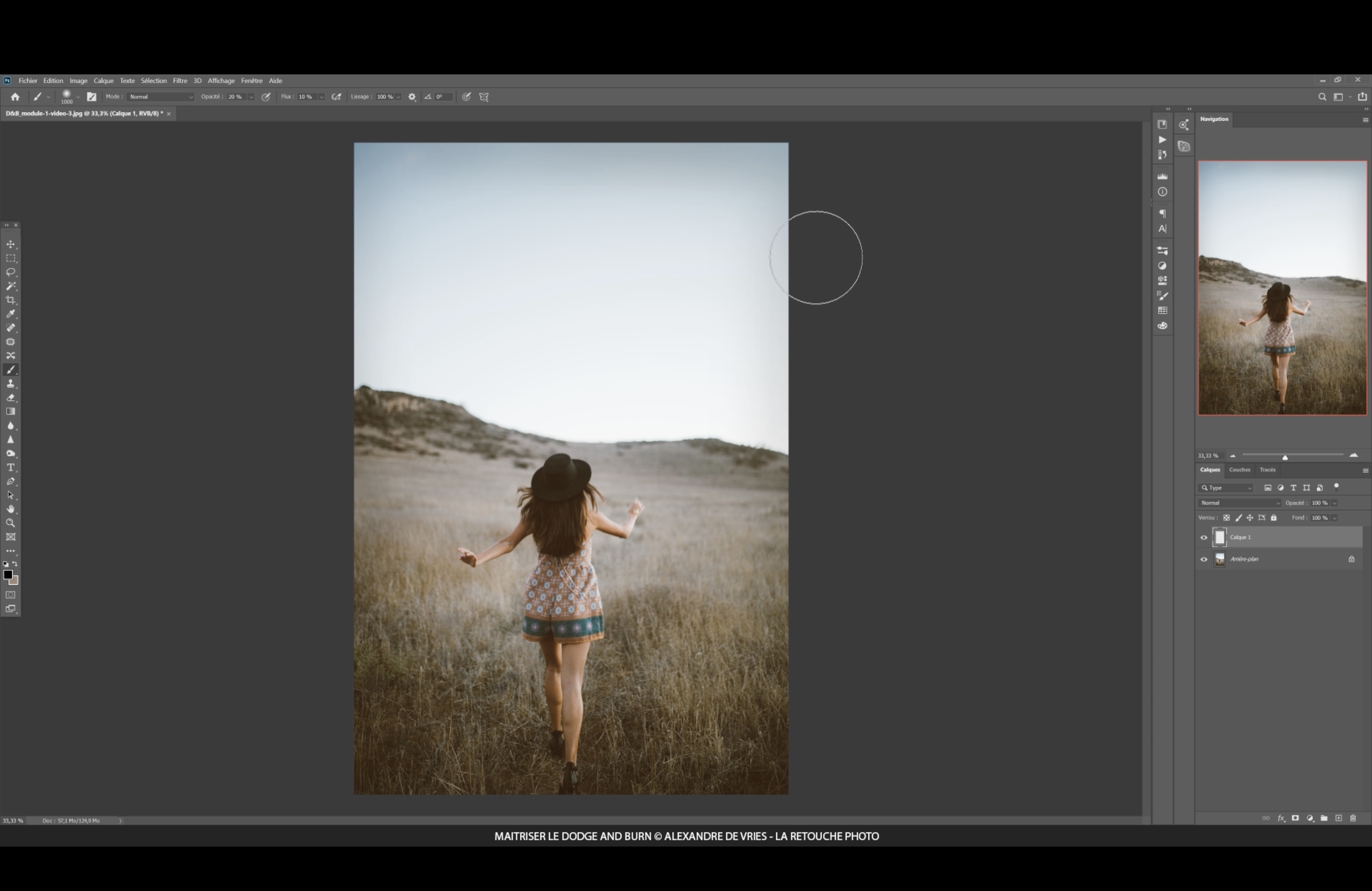Switch to the Couches tab
The image size is (1372, 891).
[x=1240, y=470]
